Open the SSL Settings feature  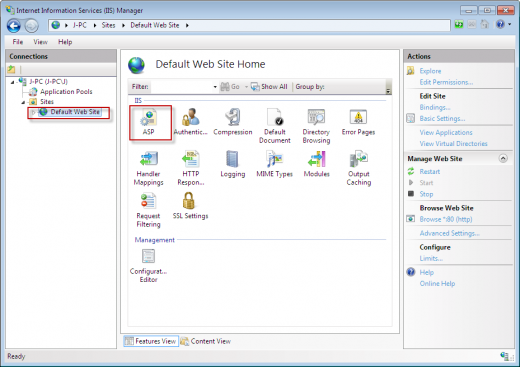(190, 206)
